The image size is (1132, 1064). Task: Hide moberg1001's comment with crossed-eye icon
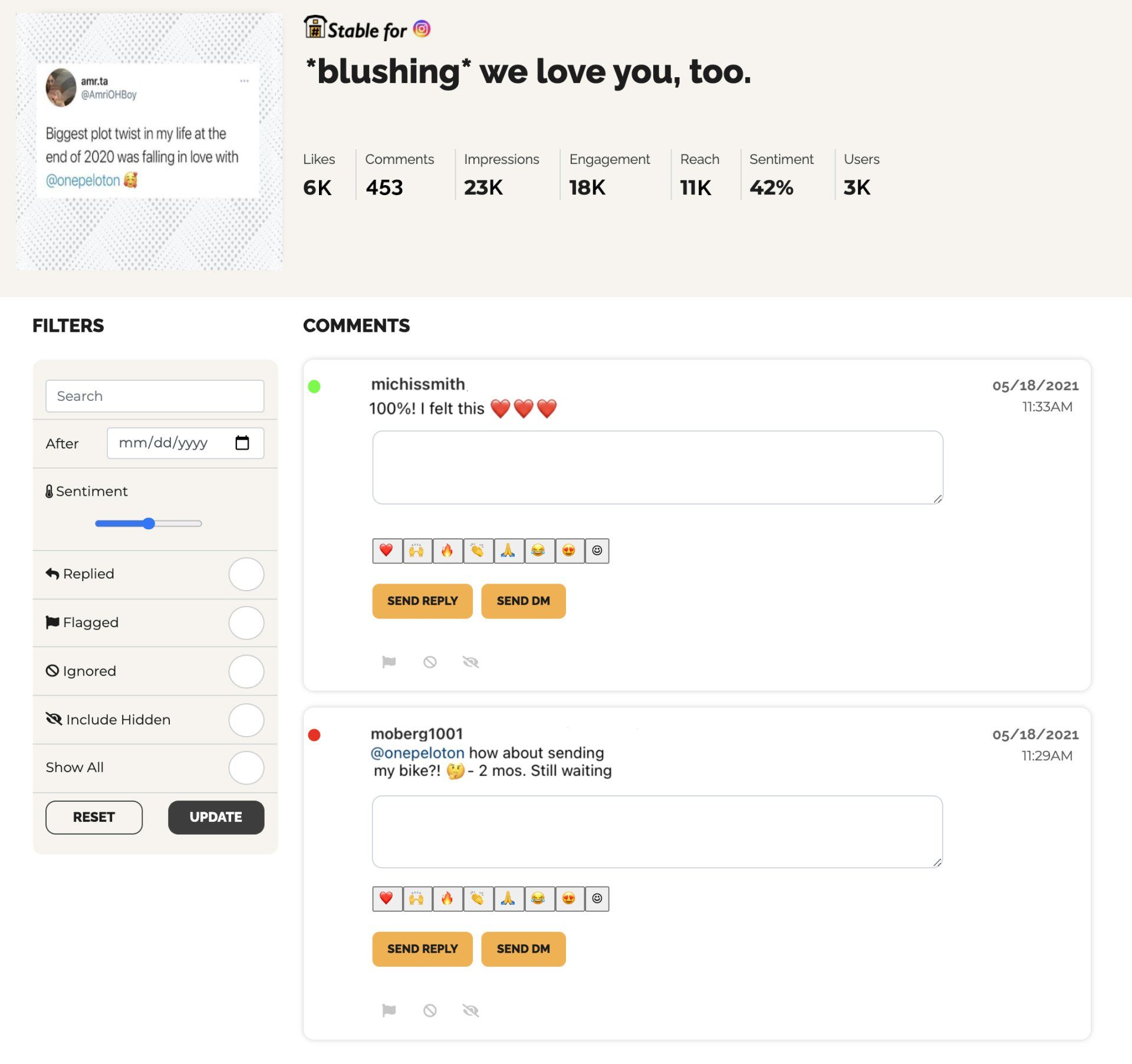[x=470, y=1011]
